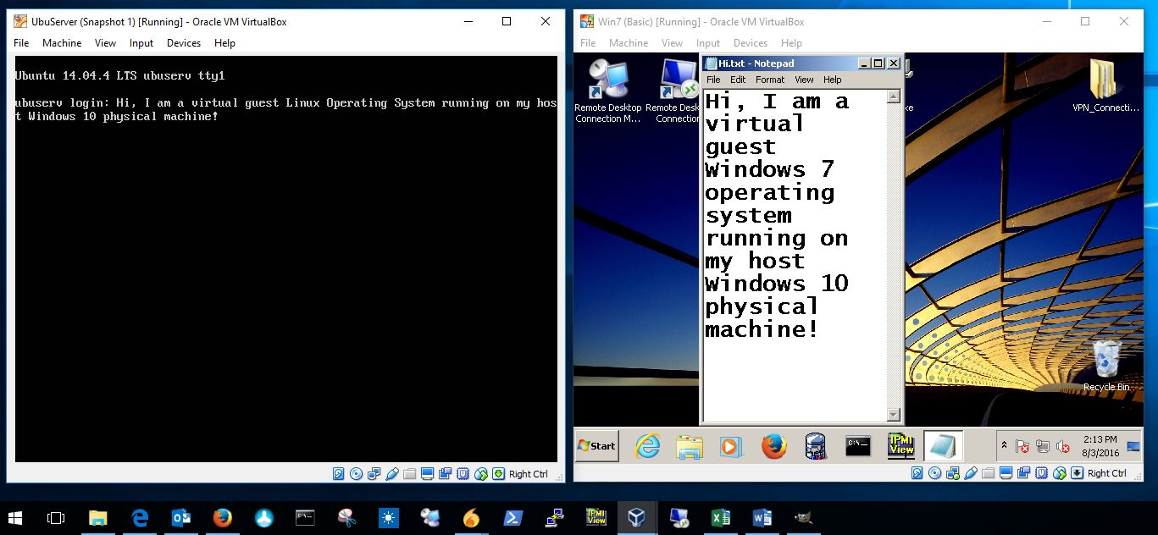Select VPN_Connecti... folder on Win7 desktop
This screenshot has width=1158, height=535.
(1106, 85)
